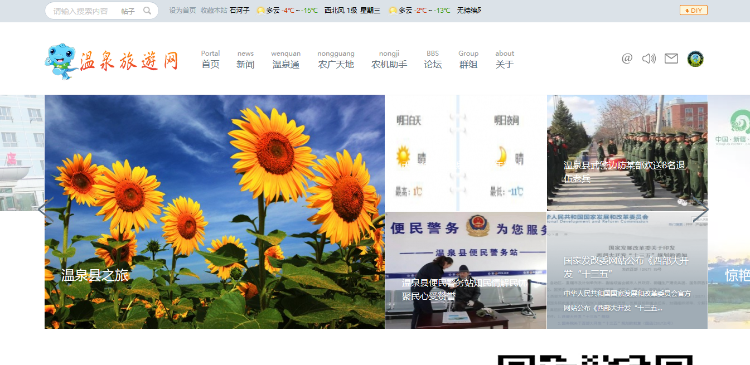
Task: Open the 群组 Group menu item
Action: point(468,59)
